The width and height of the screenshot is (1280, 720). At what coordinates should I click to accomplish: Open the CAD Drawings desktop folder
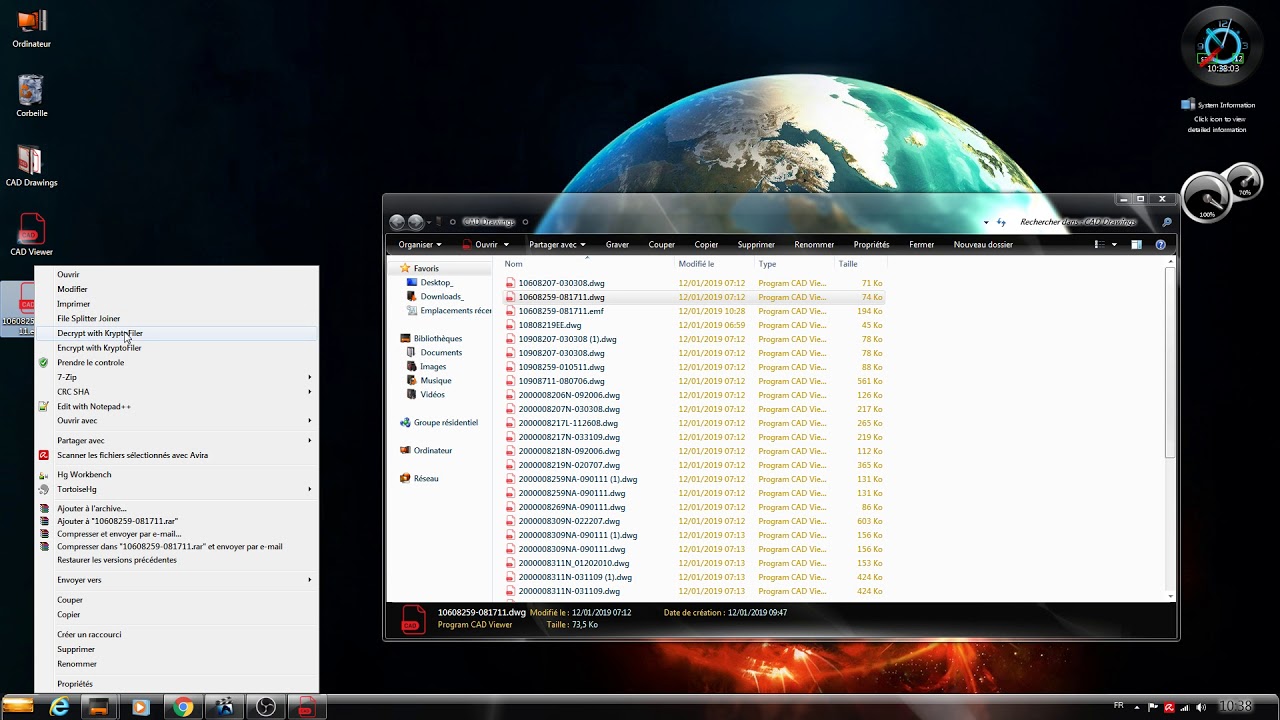[31, 166]
